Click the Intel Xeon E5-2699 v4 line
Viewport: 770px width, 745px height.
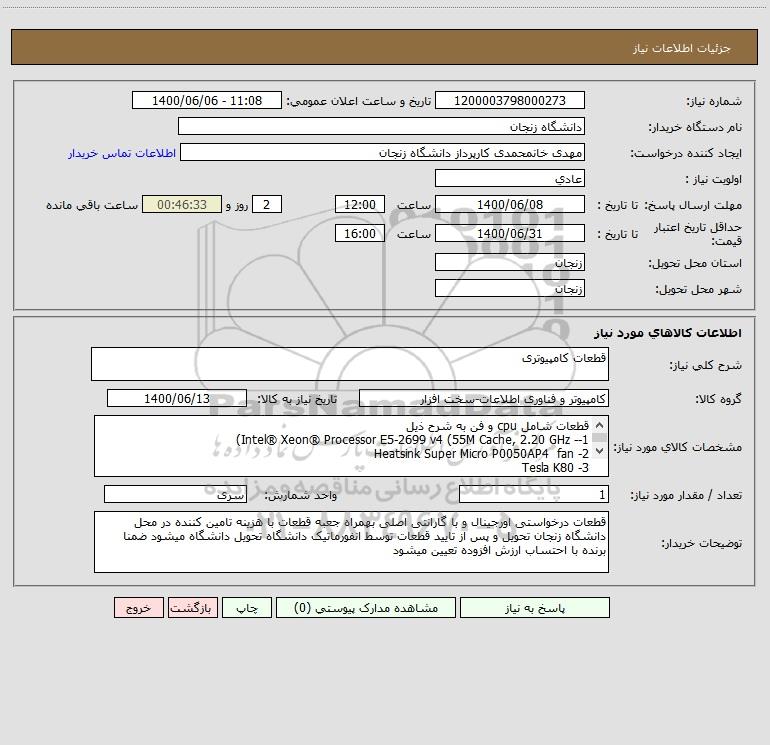tap(412, 440)
